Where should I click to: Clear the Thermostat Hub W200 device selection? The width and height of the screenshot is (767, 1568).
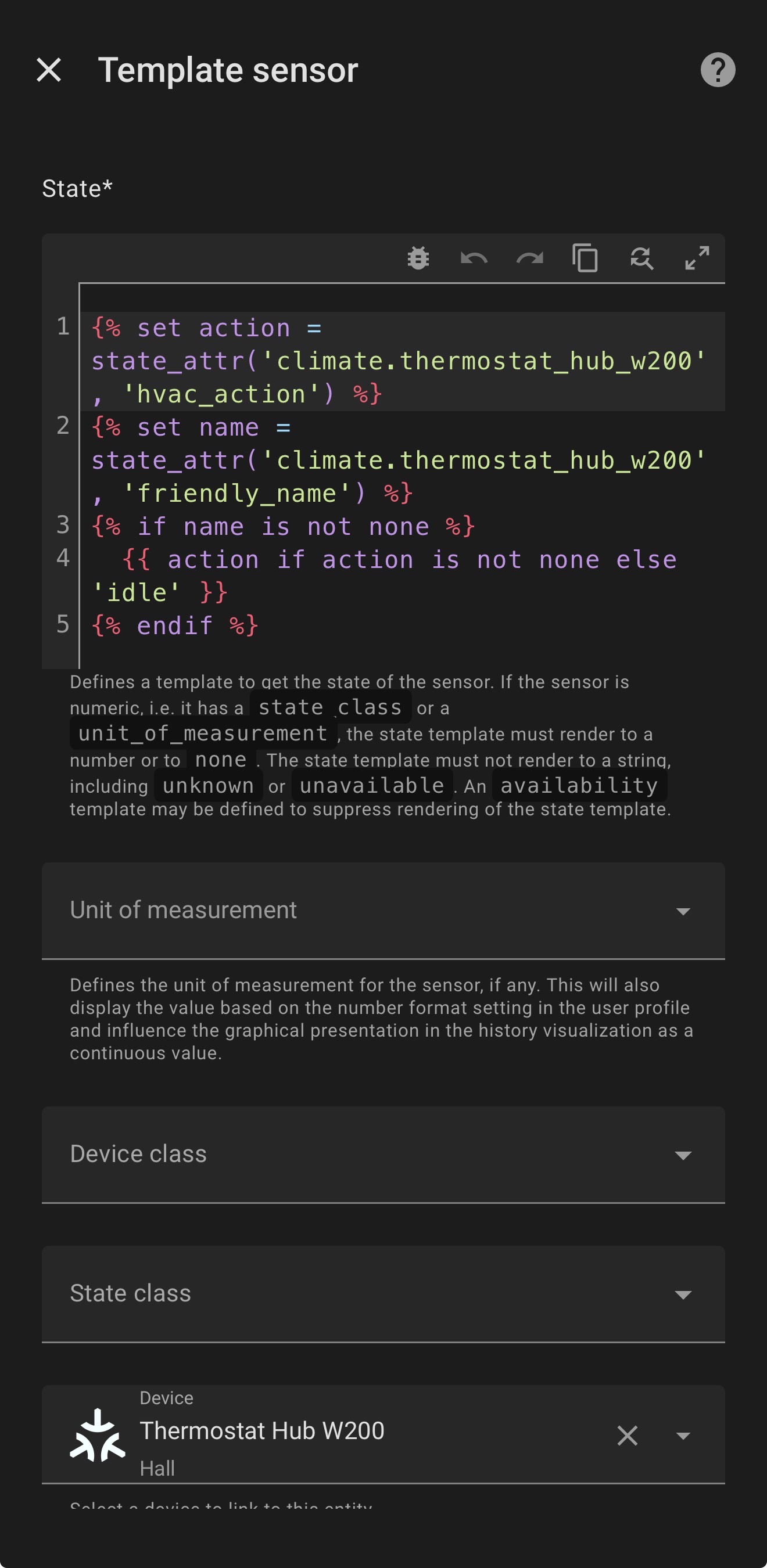point(627,1436)
